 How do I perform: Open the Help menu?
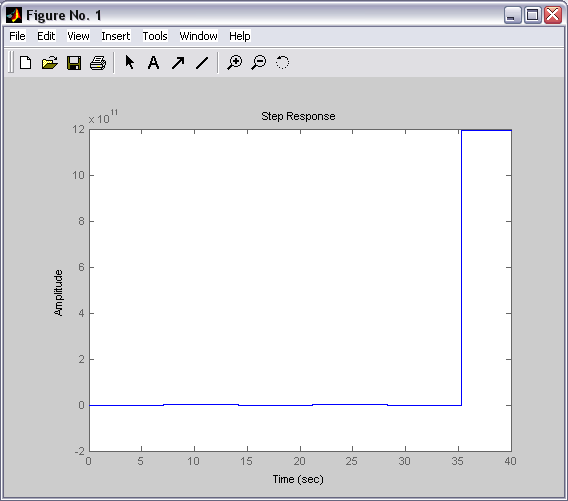240,36
